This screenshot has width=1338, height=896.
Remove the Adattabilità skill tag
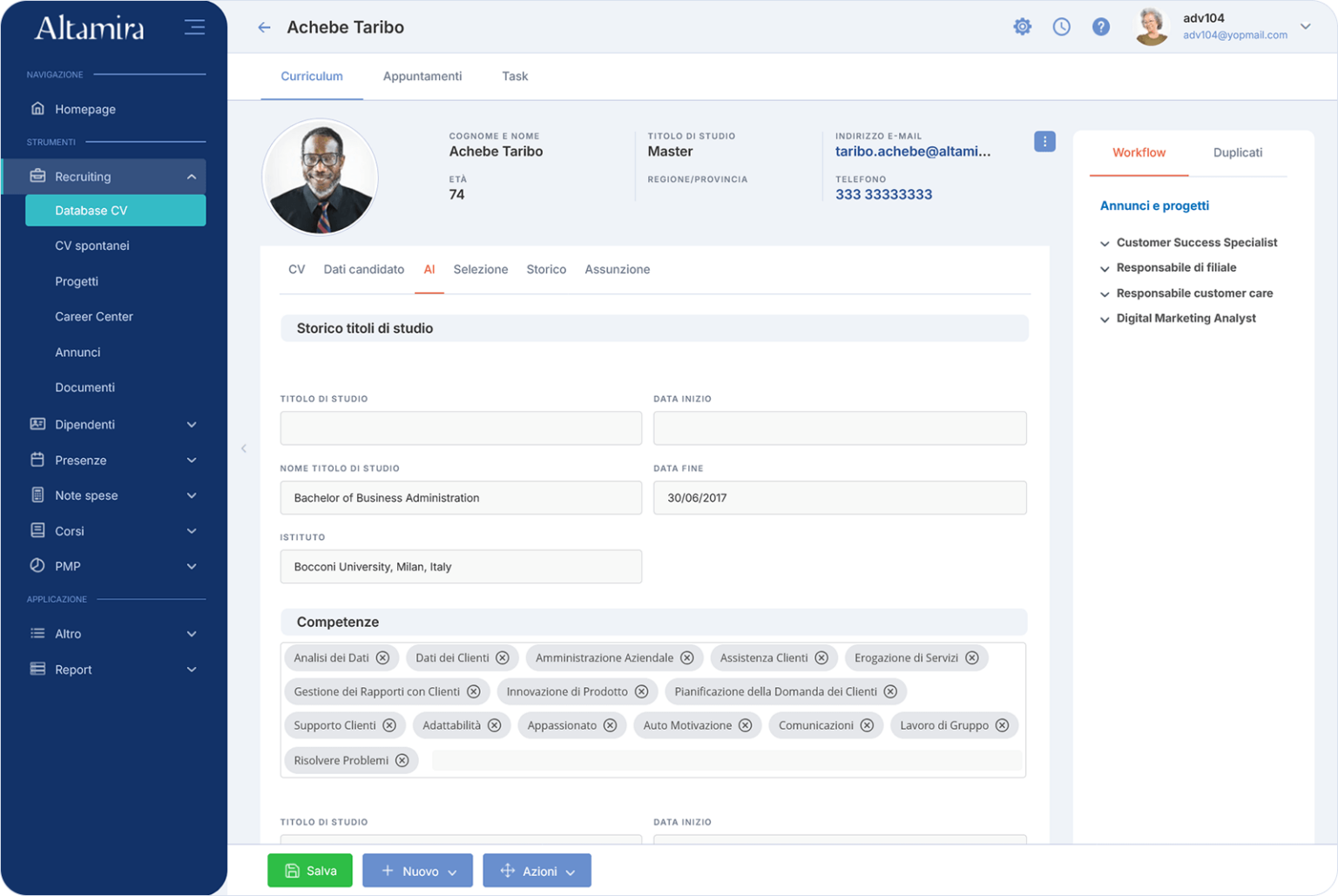click(x=494, y=725)
